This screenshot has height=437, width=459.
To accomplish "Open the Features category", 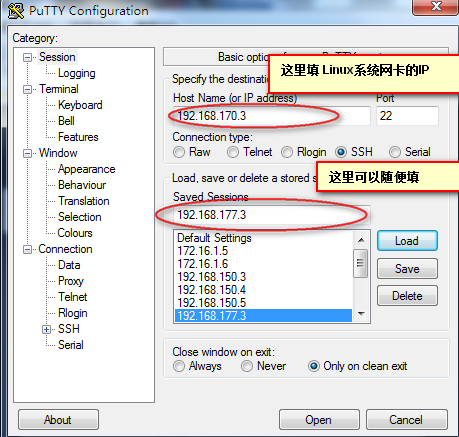I will pos(78,137).
